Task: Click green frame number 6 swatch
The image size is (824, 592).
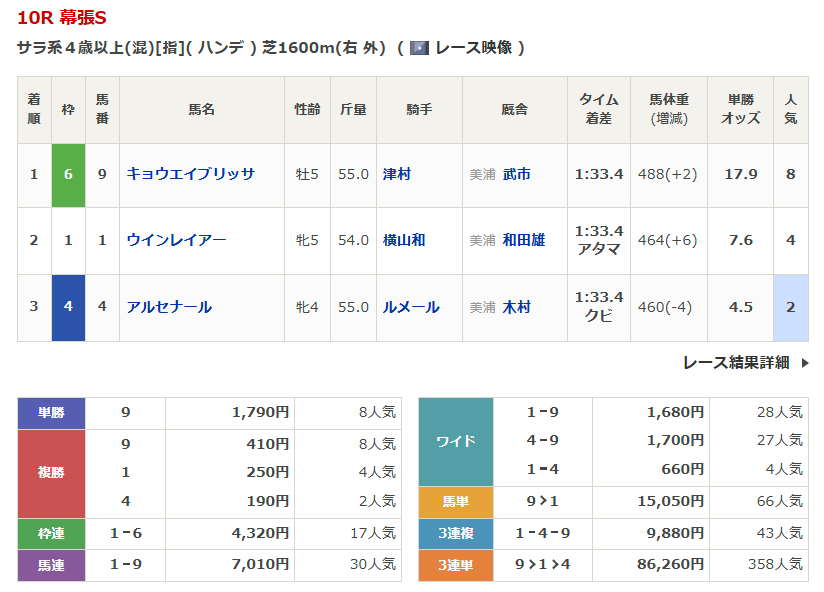Action: [68, 174]
